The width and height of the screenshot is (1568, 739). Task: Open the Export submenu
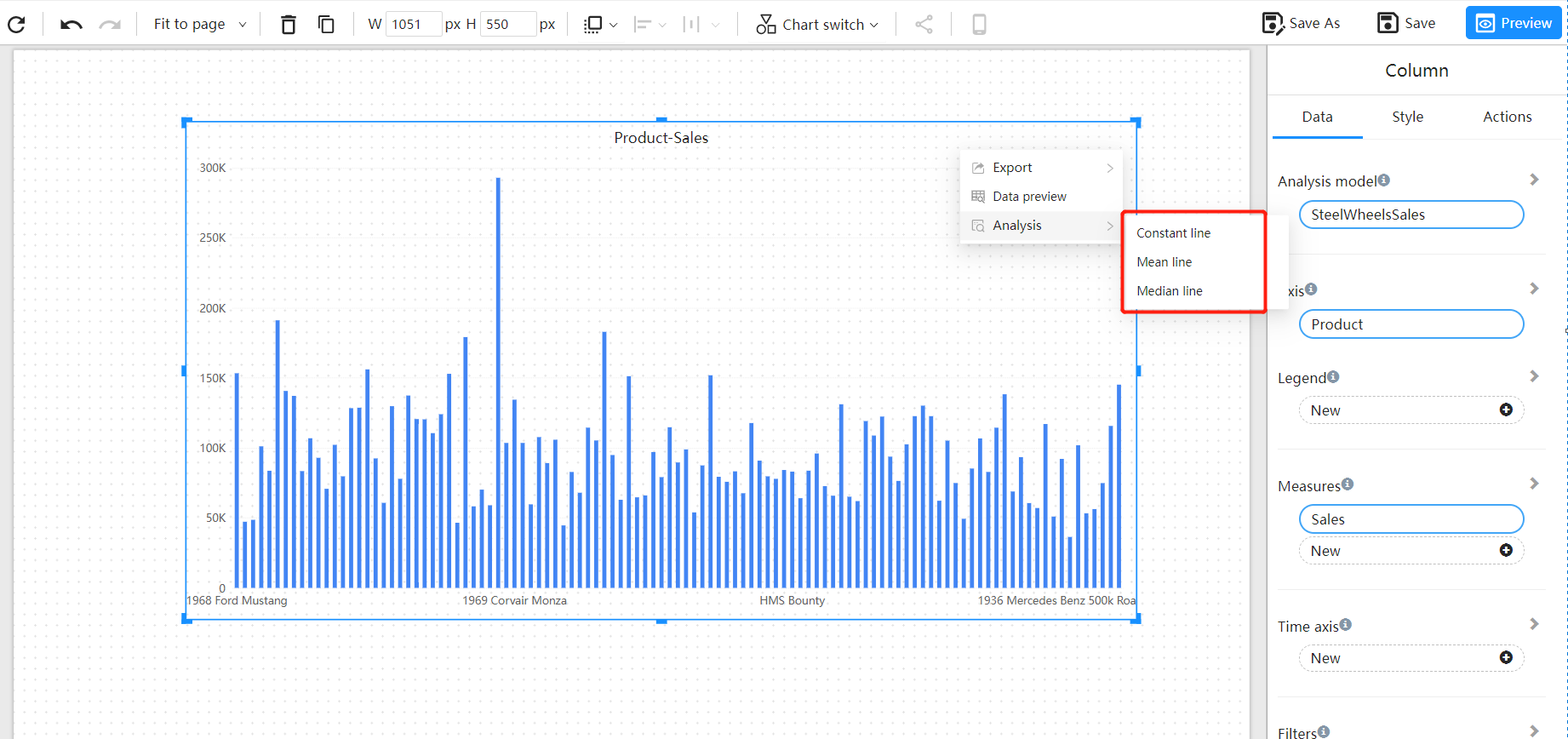tap(1041, 168)
